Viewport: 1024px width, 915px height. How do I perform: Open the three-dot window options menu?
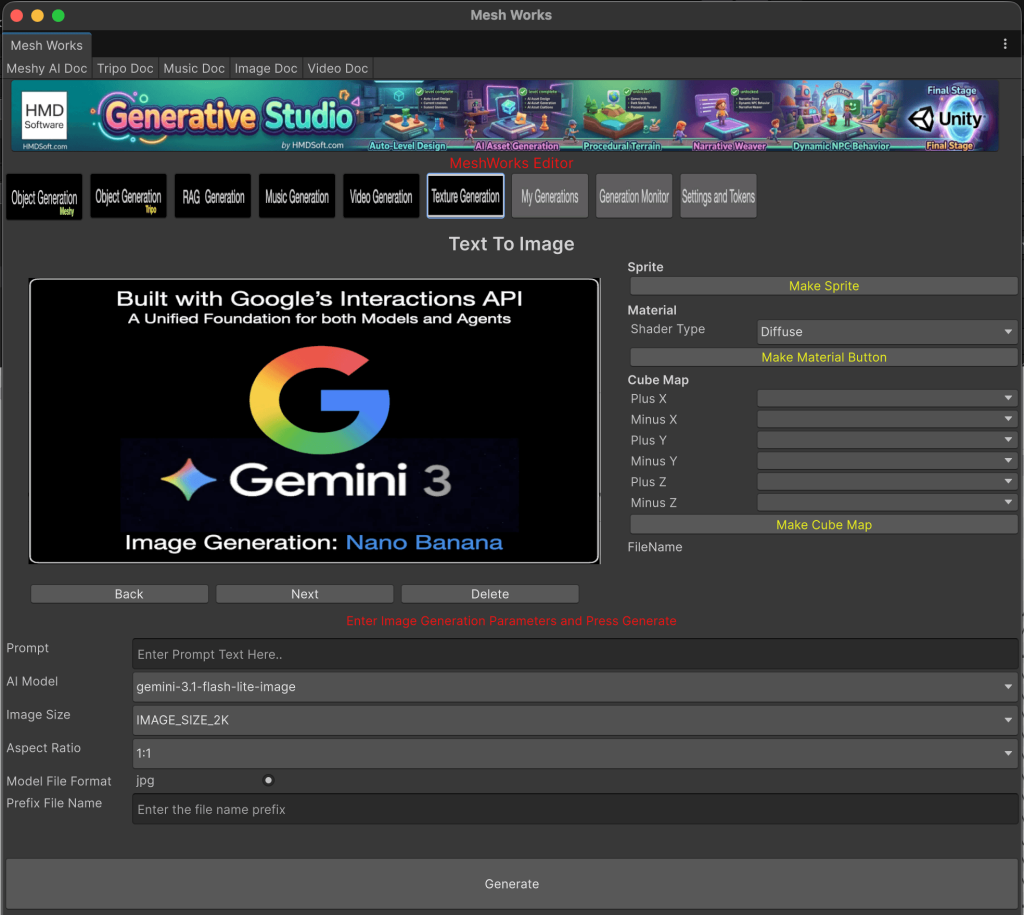click(x=1004, y=44)
